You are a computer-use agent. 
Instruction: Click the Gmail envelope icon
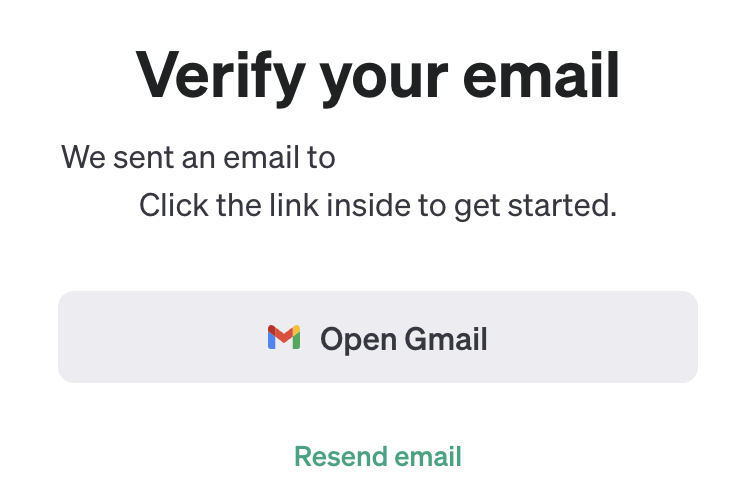click(x=284, y=337)
